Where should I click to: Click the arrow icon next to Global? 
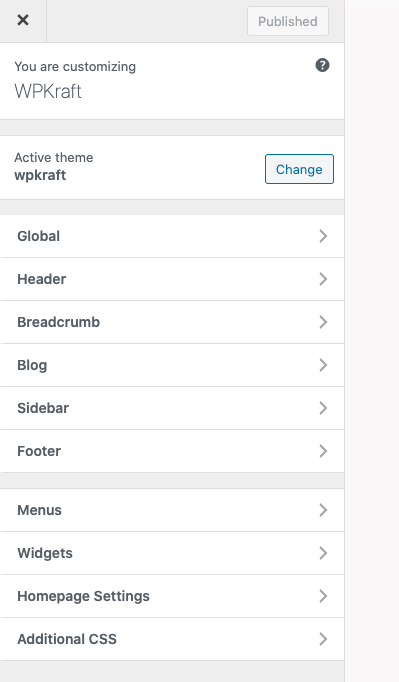click(x=323, y=236)
